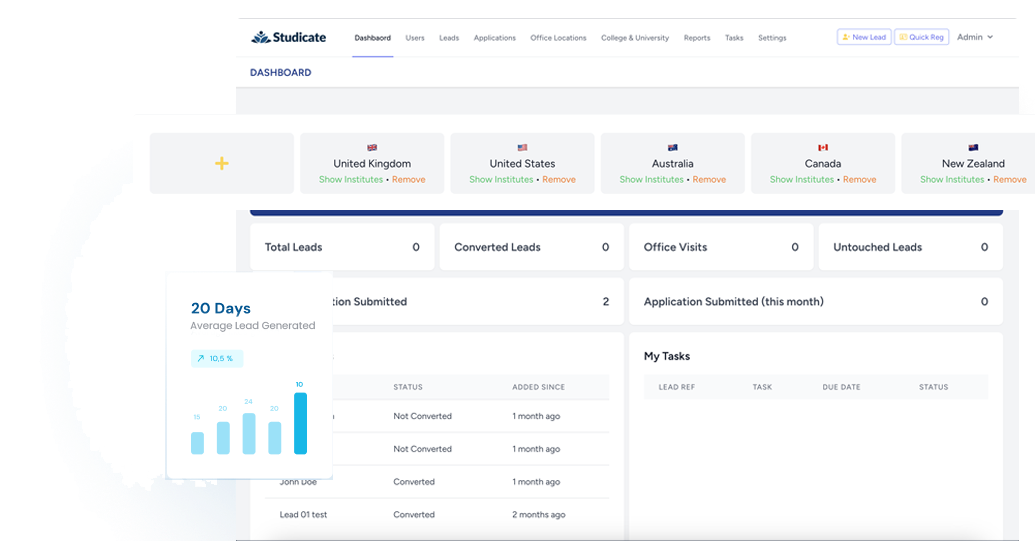Viewport: 1035px width, 541px height.
Task: Click the tallest bar in the chart
Action: coord(300,423)
